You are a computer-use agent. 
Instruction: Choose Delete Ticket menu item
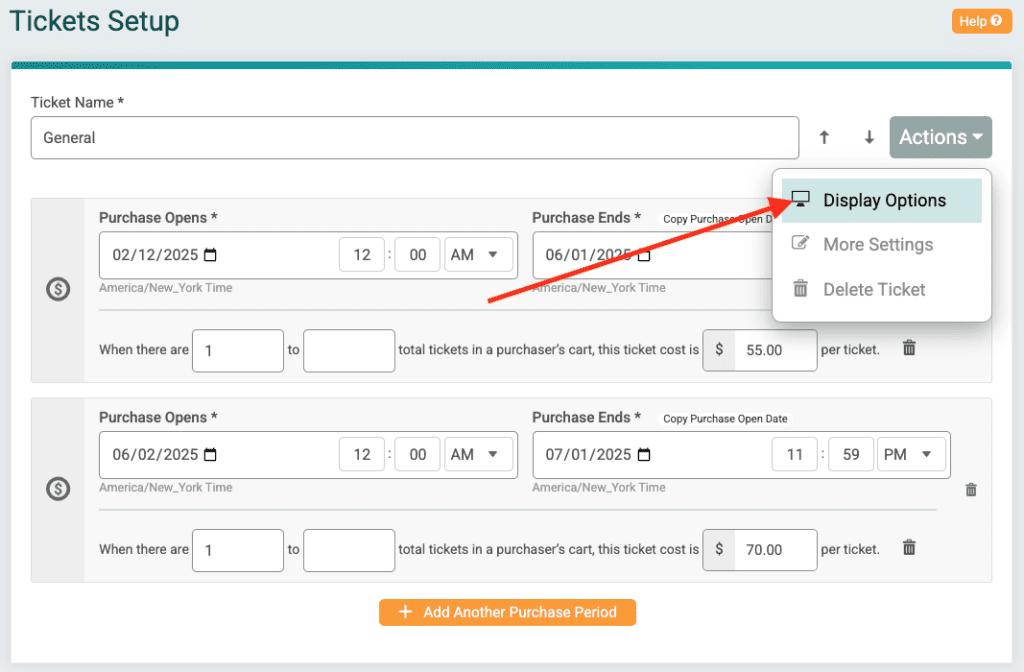coord(882,289)
